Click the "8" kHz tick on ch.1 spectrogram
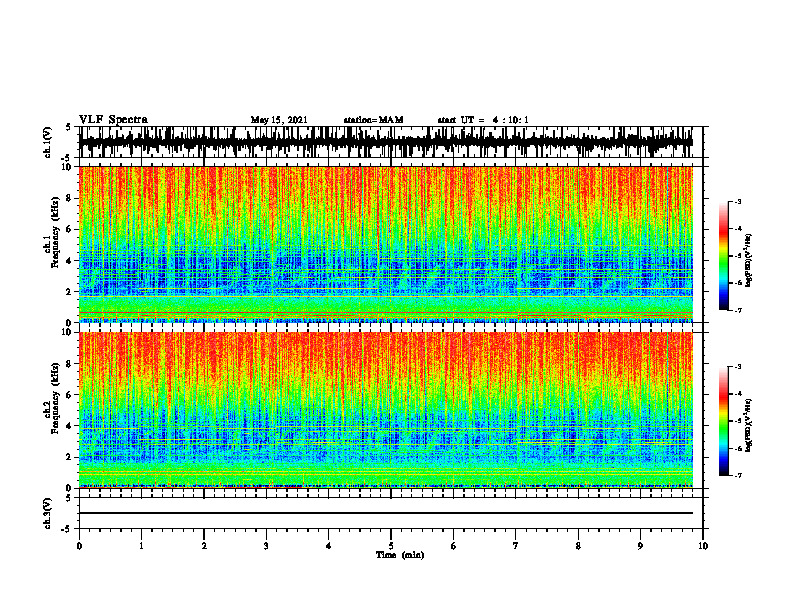Screen dimensions: 792x612 (x=70, y=198)
